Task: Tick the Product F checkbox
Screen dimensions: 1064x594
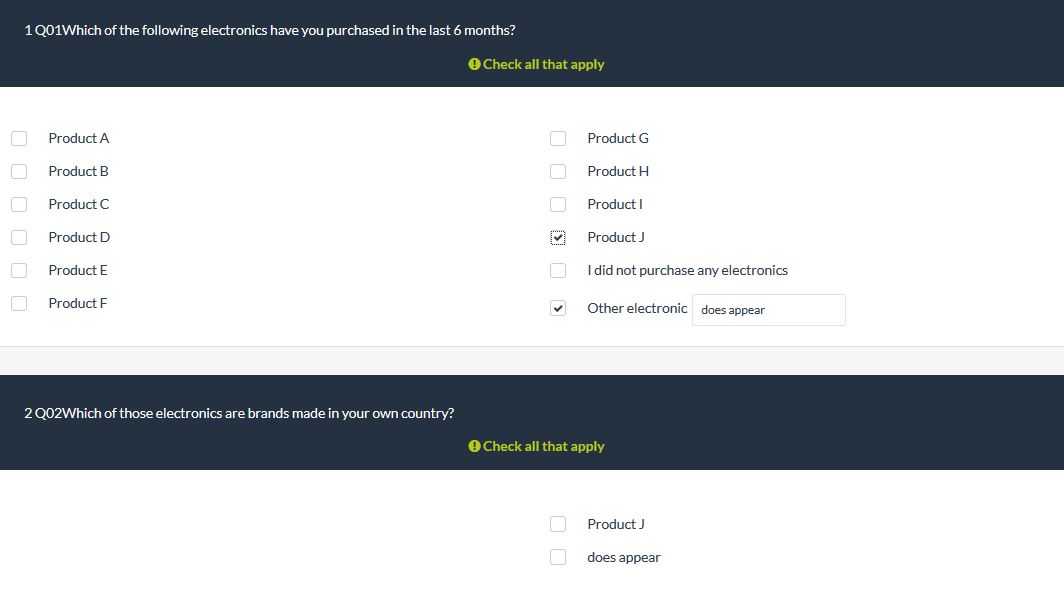Action: coord(19,303)
